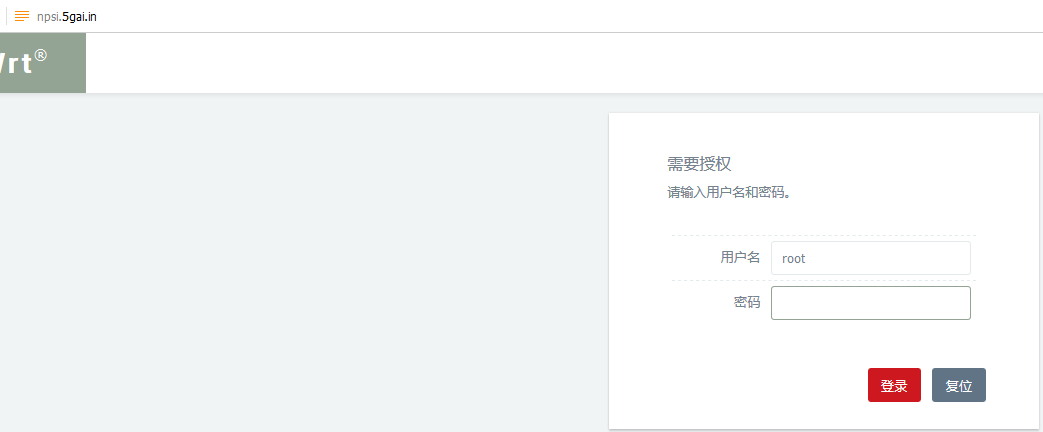1043x432 pixels.
Task: Click the gray 复位 reset button
Action: 959,385
